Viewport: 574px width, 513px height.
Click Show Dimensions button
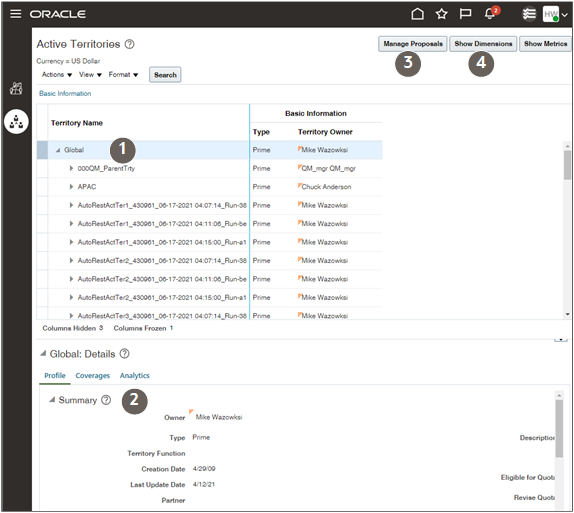pos(483,44)
